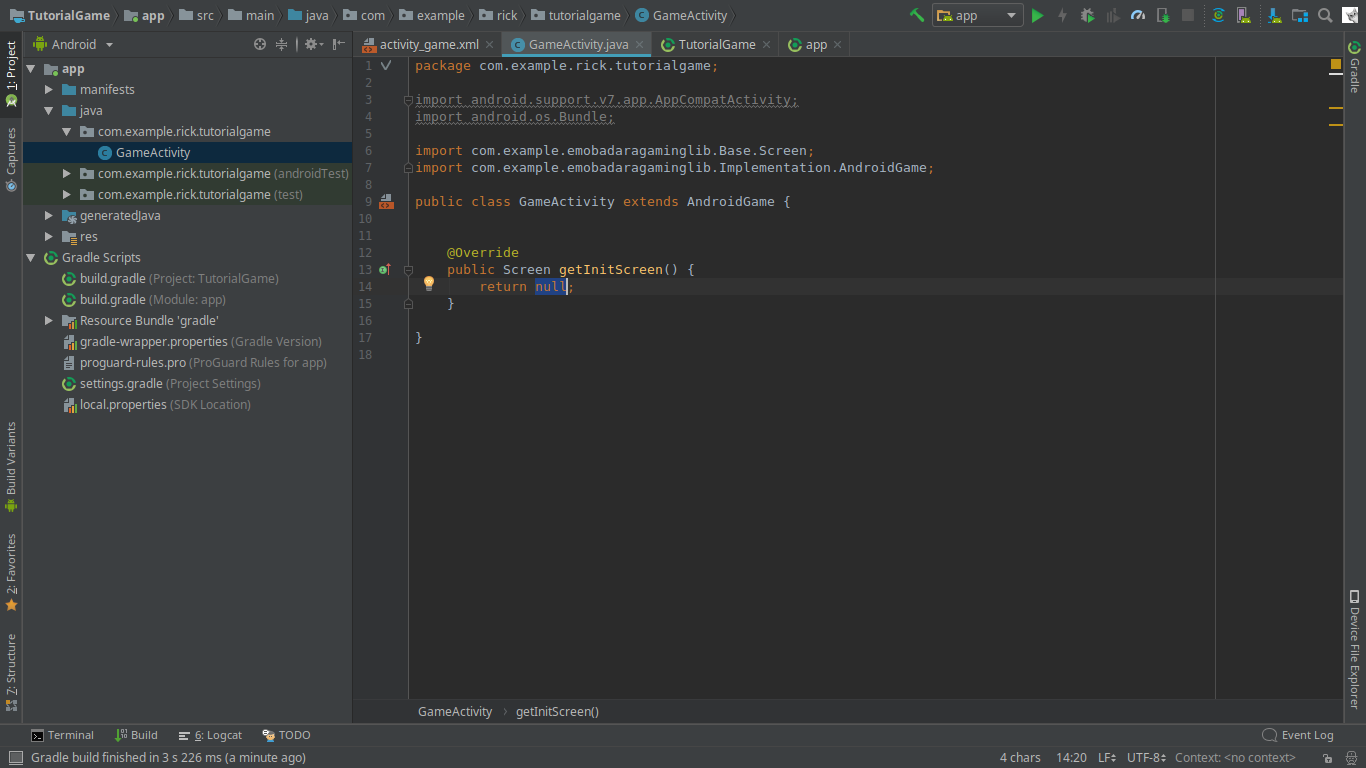The height and width of the screenshot is (768, 1366).
Task: Run the app with green play button
Action: coord(1037,15)
